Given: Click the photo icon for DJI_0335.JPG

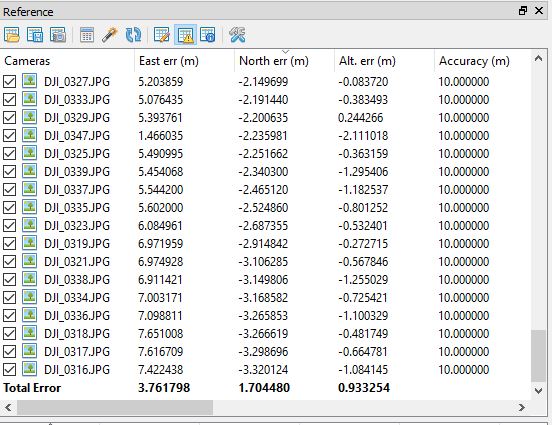Looking at the screenshot, I should pos(30,207).
